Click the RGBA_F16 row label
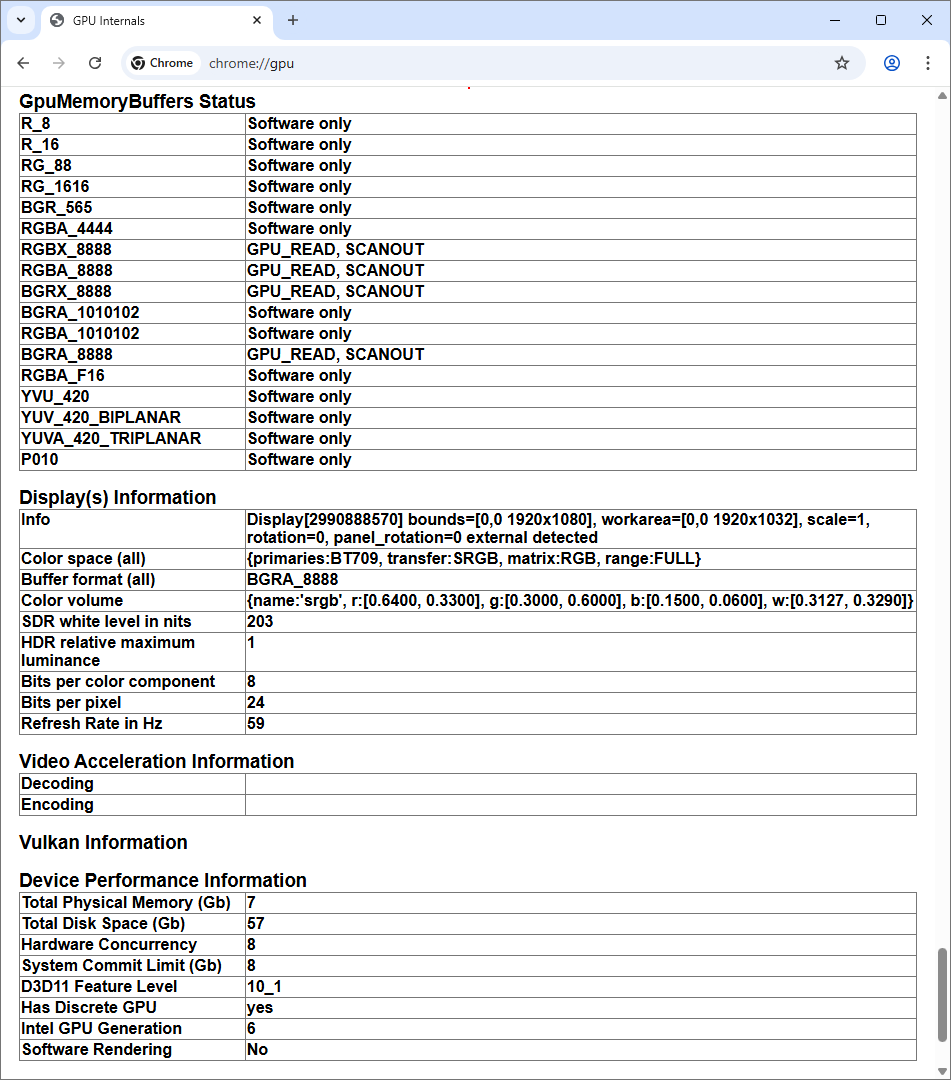The height and width of the screenshot is (1080, 951). pos(63,376)
